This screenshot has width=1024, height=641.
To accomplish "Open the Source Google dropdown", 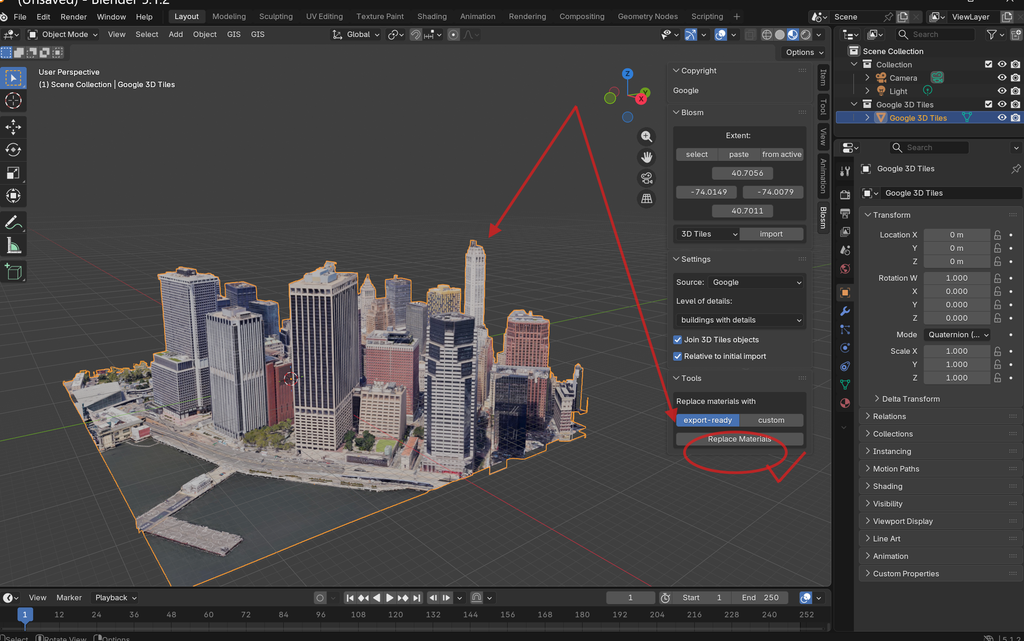I will [x=756, y=282].
